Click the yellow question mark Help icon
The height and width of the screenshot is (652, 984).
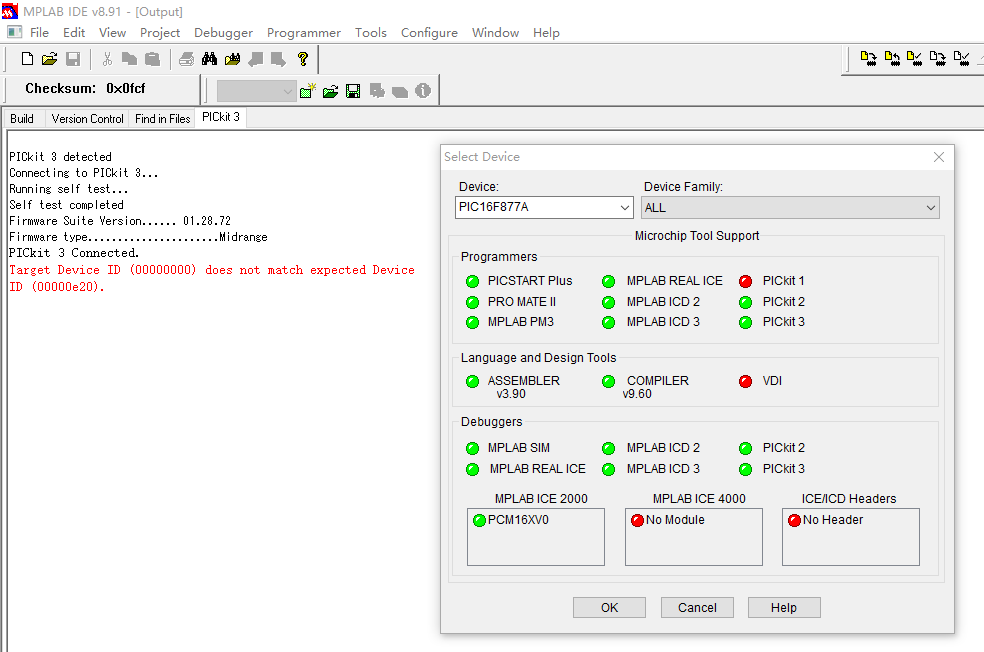coord(303,59)
